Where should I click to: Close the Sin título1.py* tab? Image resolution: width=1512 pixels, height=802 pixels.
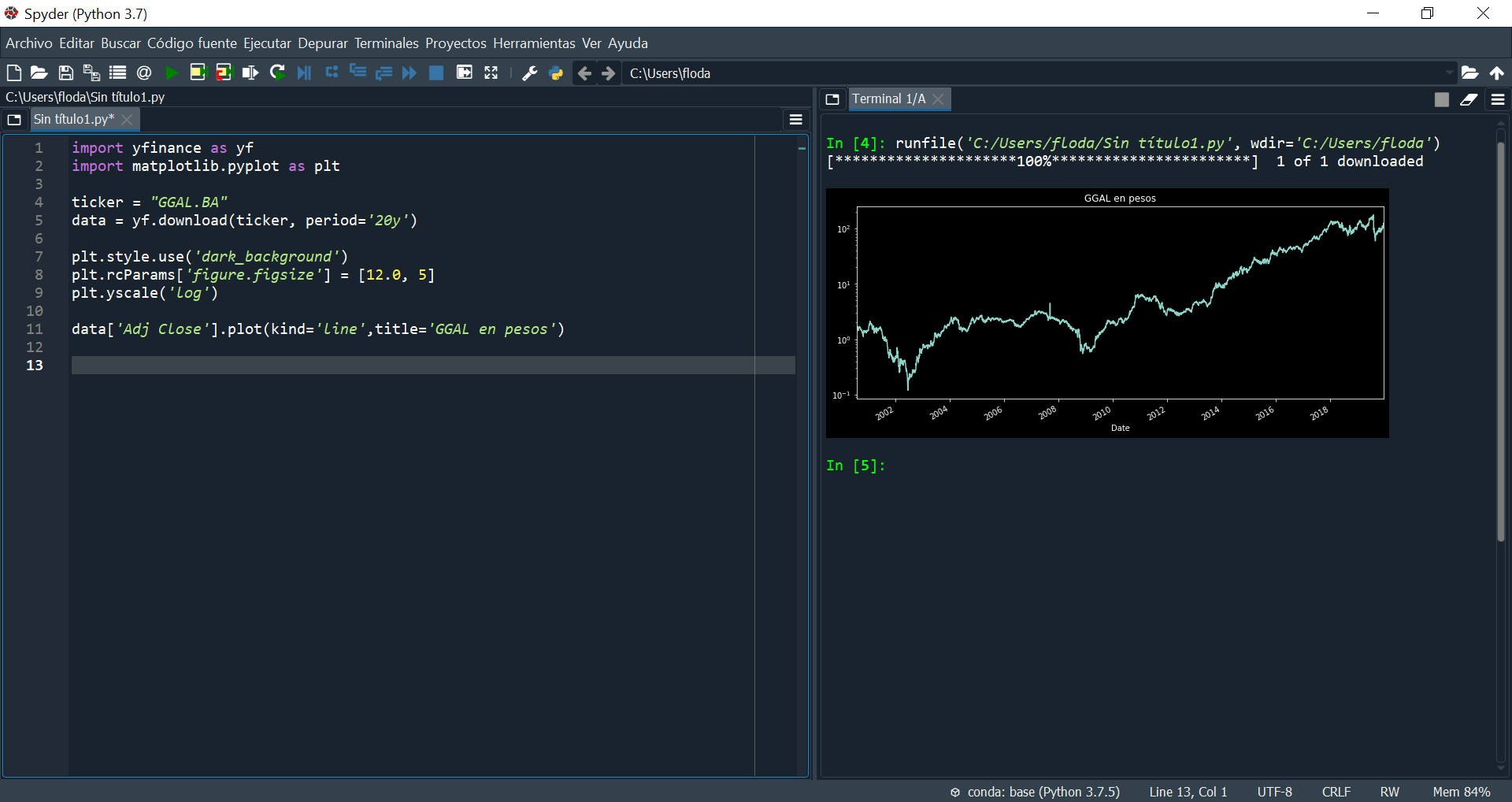click(127, 120)
